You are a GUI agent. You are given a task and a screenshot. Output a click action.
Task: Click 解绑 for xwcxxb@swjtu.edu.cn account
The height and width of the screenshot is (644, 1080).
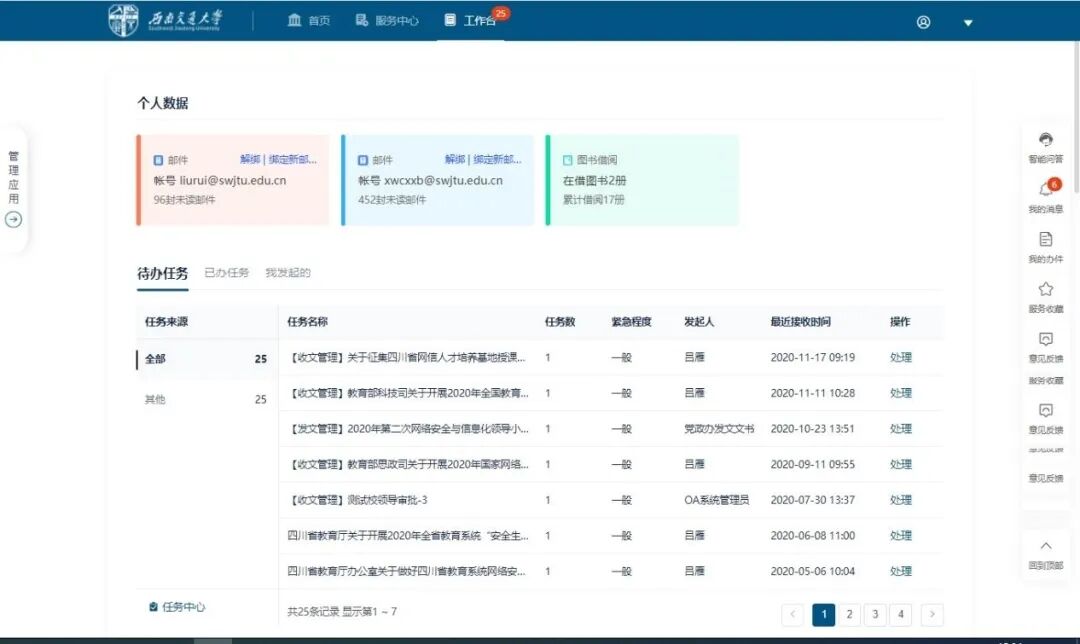[x=455, y=159]
